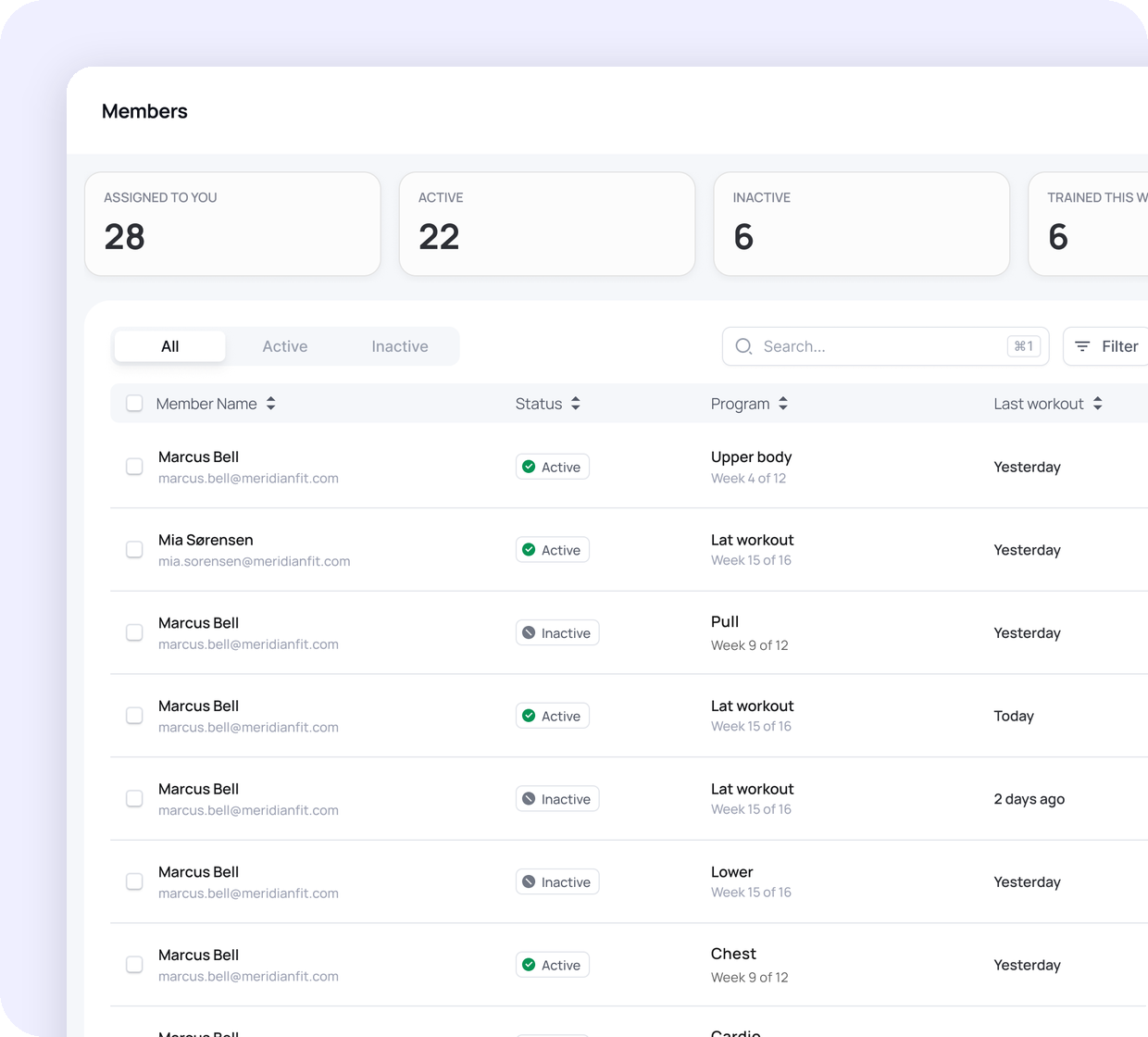Open the Assigned to You stat card

232,224
